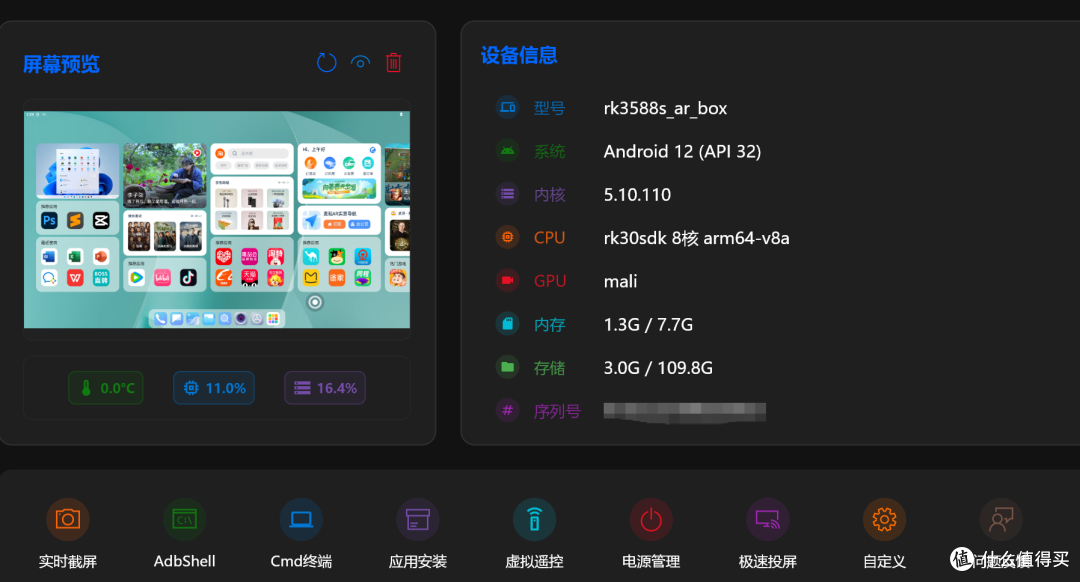Click the memory usage 16.4% badge

(x=325, y=388)
